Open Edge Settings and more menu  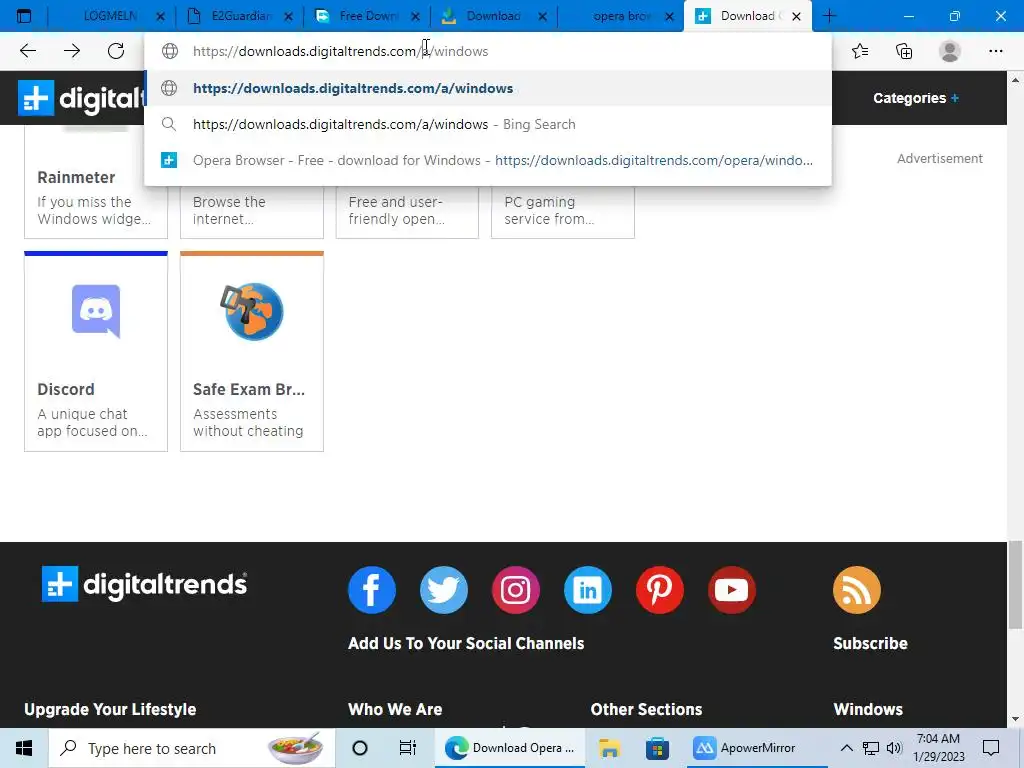(995, 51)
